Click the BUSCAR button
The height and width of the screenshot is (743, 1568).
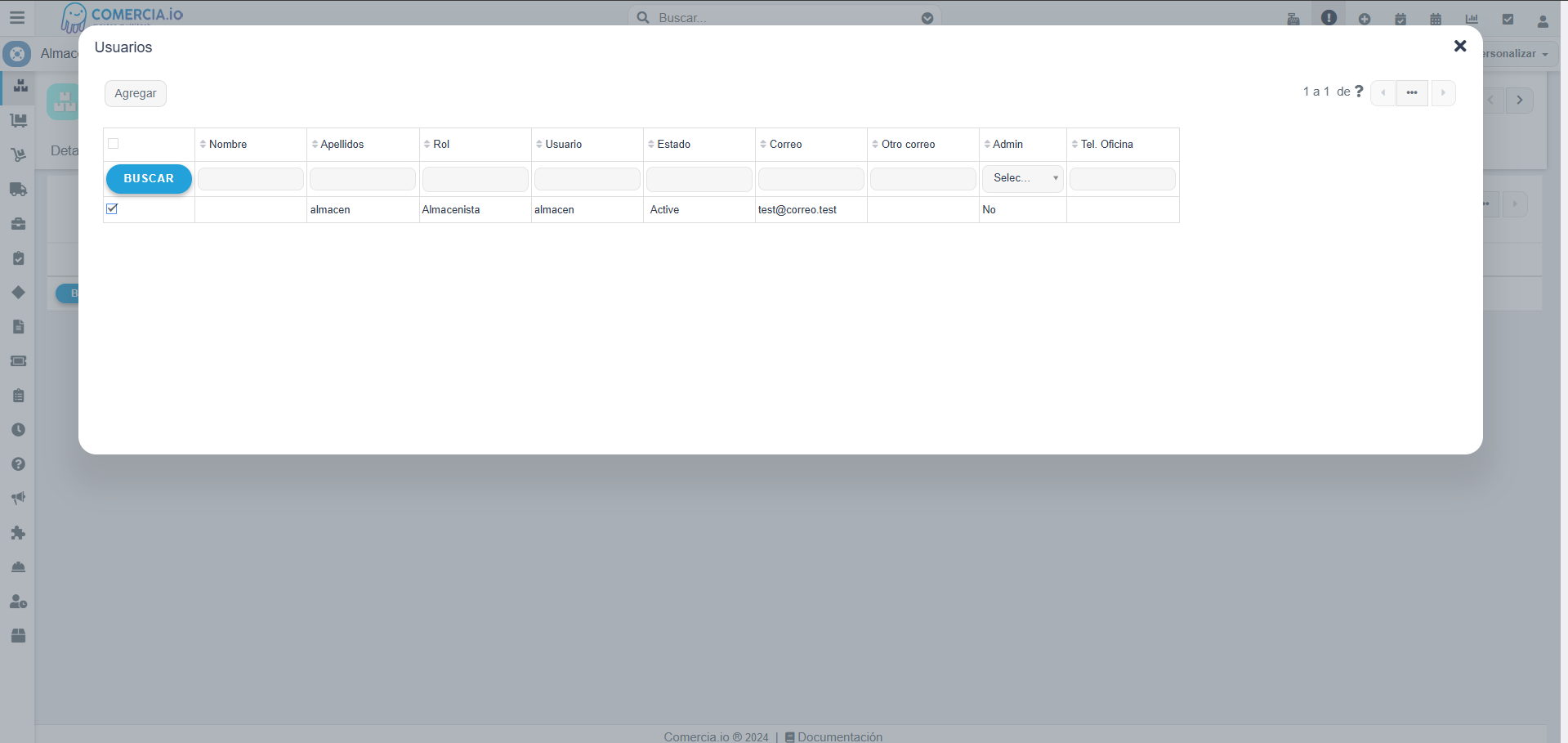click(149, 179)
